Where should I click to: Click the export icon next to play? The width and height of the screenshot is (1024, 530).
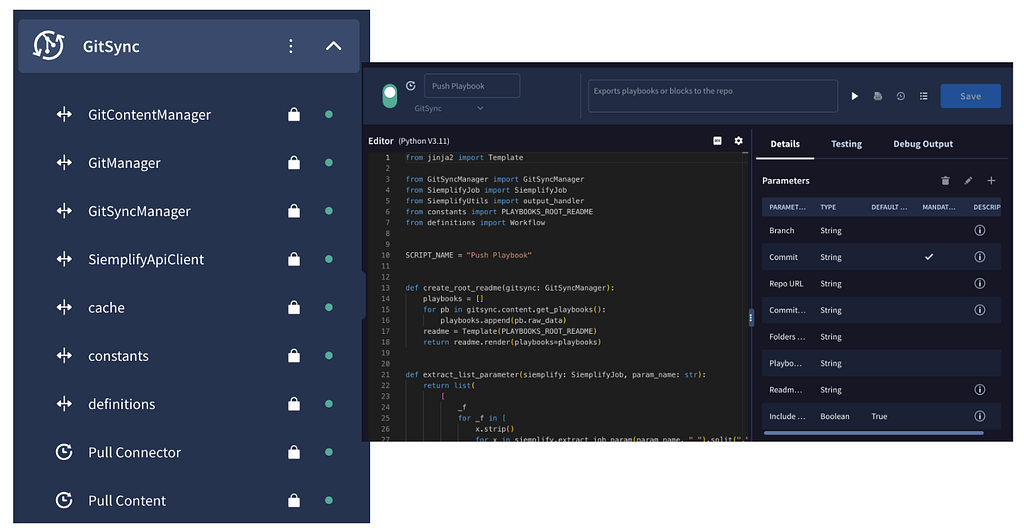(878, 96)
